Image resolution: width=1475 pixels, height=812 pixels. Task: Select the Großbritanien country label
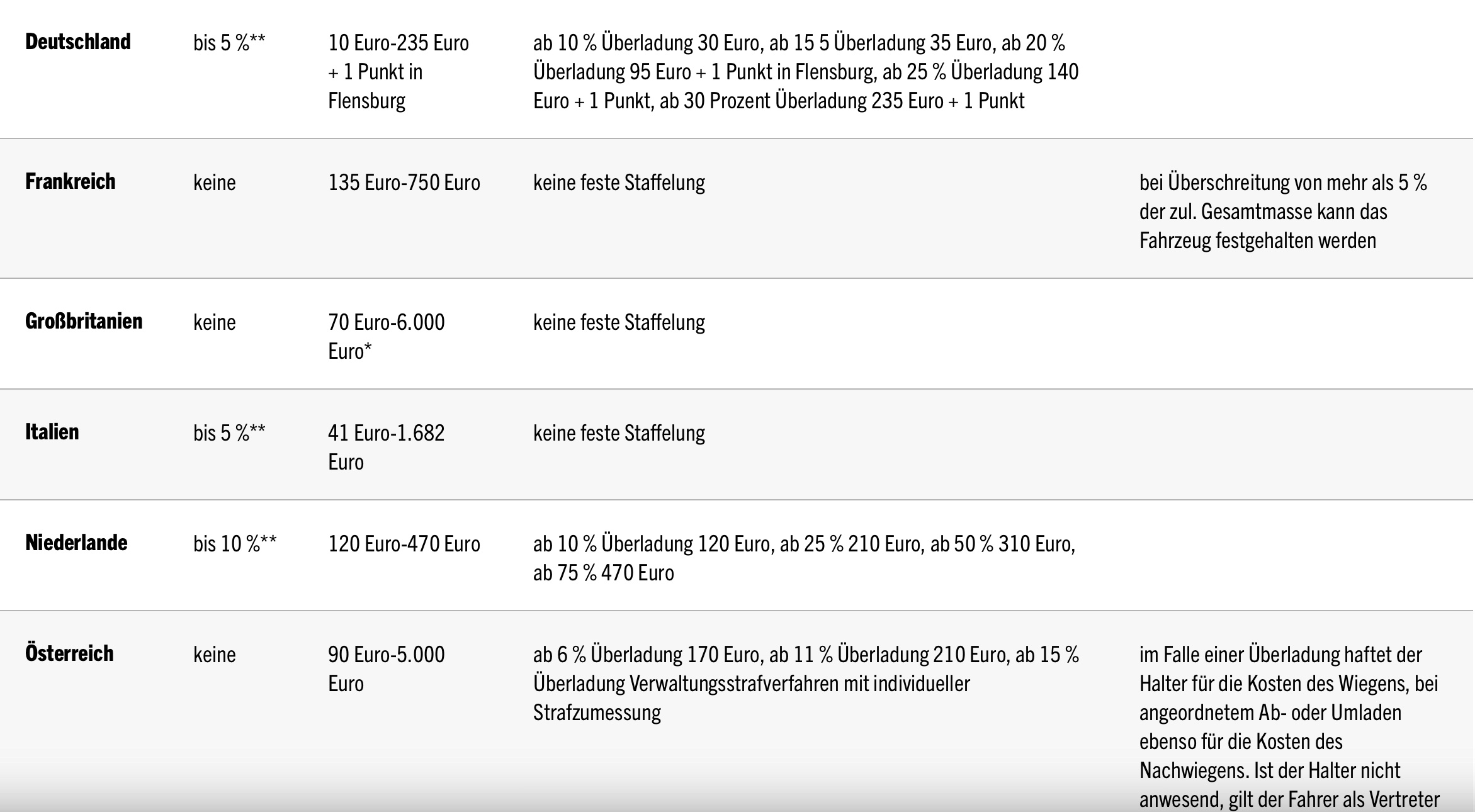[84, 322]
